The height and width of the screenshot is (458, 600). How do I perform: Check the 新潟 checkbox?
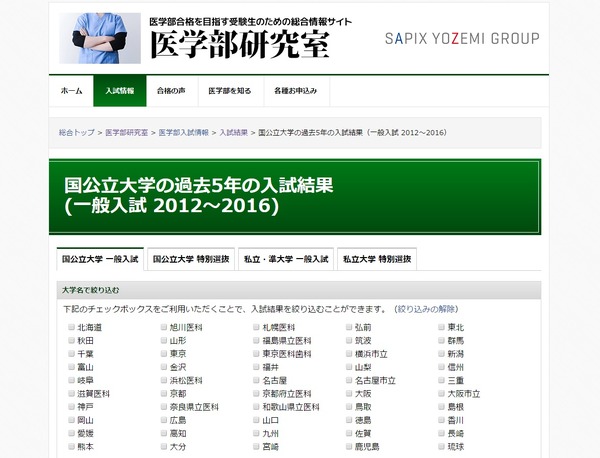442,354
